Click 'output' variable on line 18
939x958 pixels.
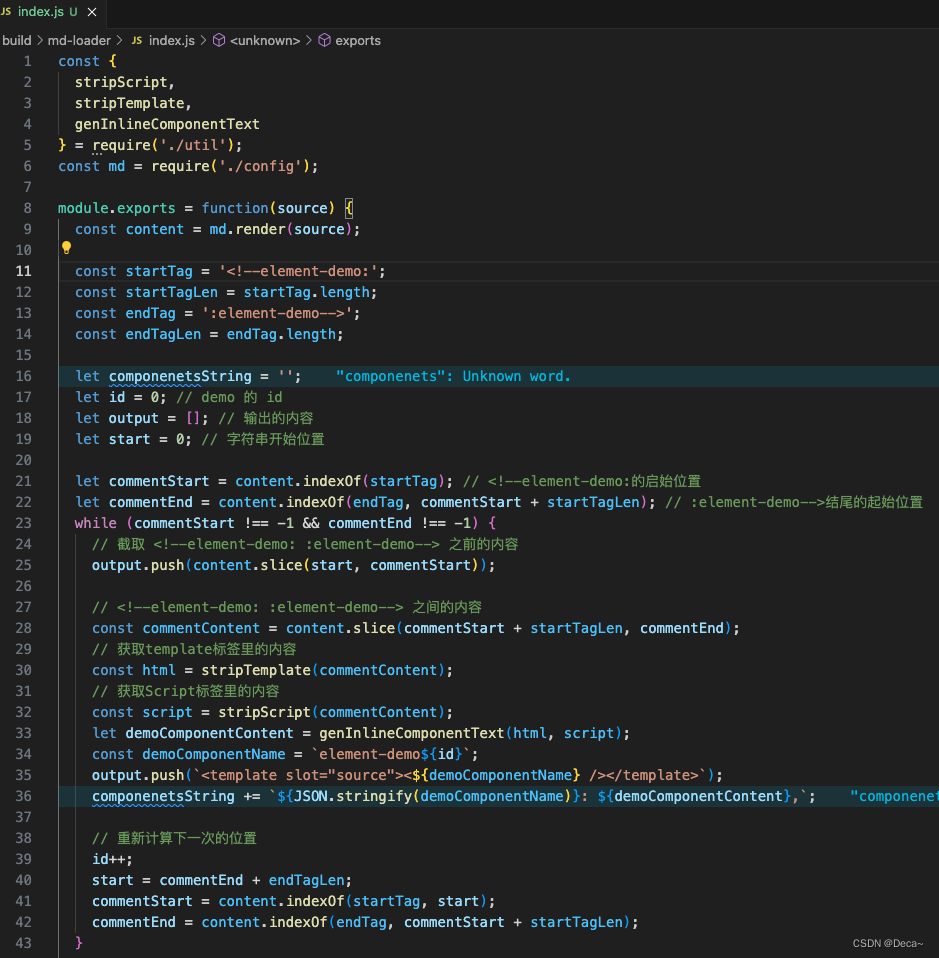pos(133,419)
